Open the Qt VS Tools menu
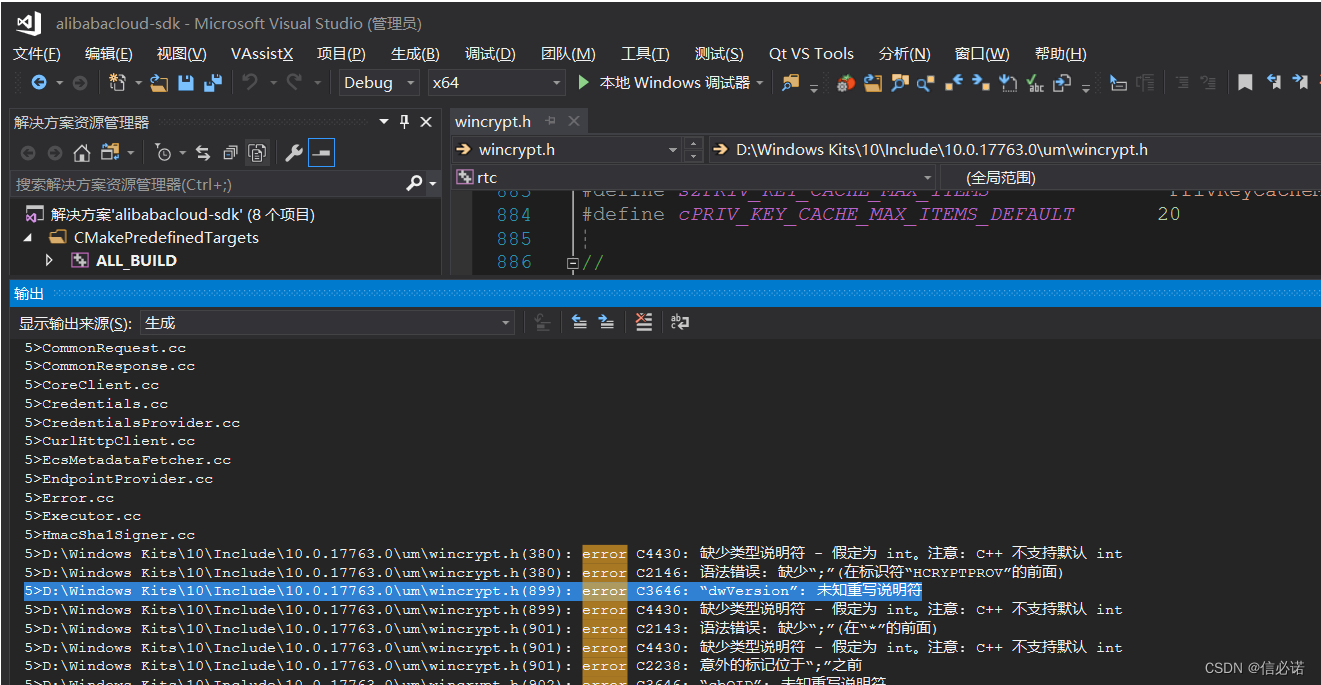The height and width of the screenshot is (685, 1321). coord(811,54)
